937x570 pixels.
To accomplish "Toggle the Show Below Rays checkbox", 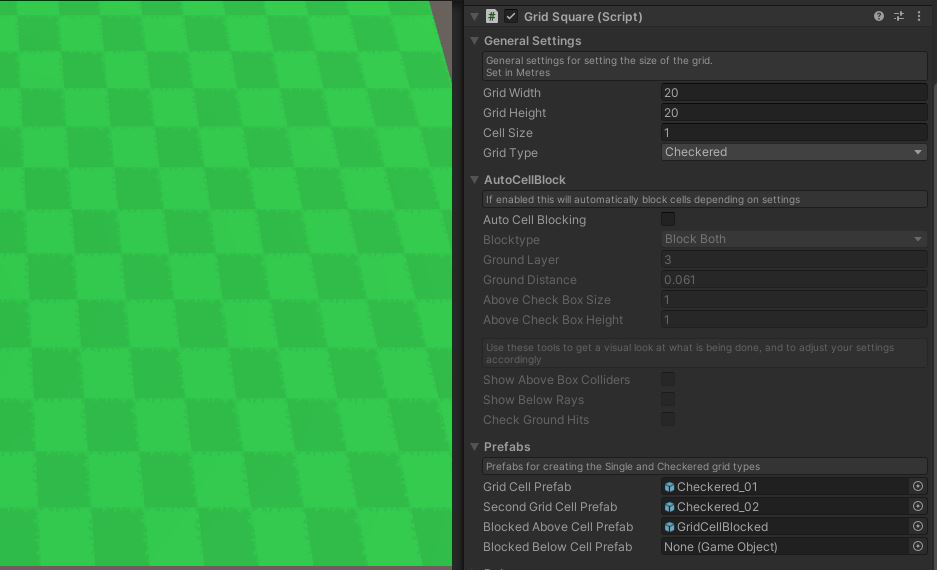I will click(x=668, y=399).
